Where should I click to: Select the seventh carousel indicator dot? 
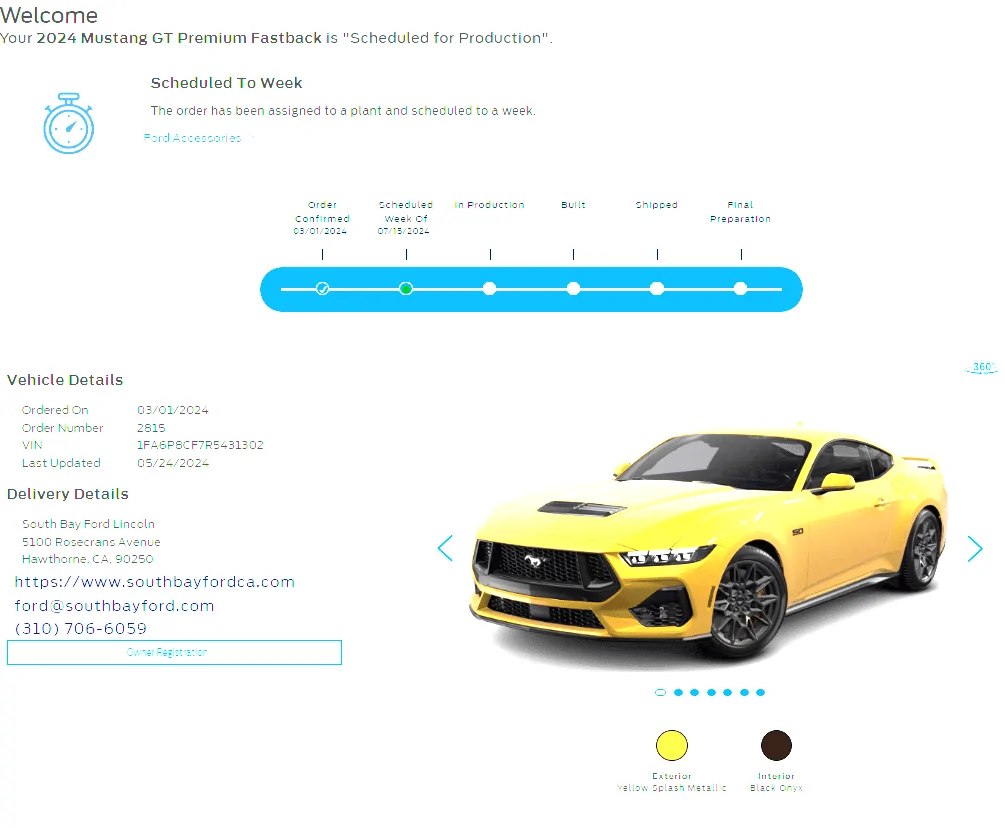click(760, 692)
